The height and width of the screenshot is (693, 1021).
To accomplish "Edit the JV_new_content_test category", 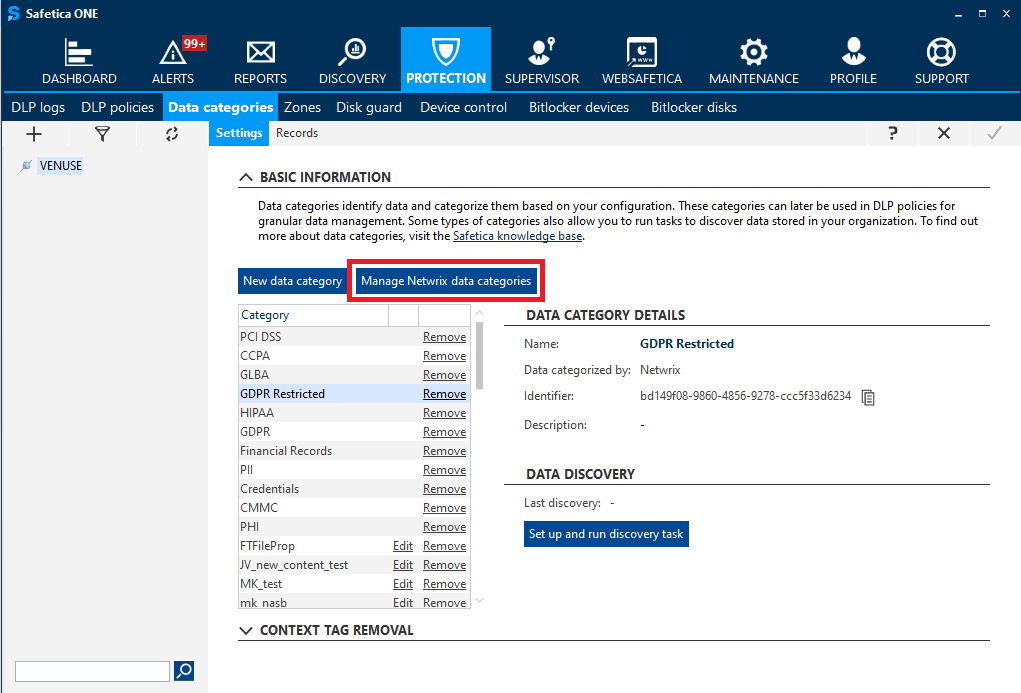I will click(403, 565).
